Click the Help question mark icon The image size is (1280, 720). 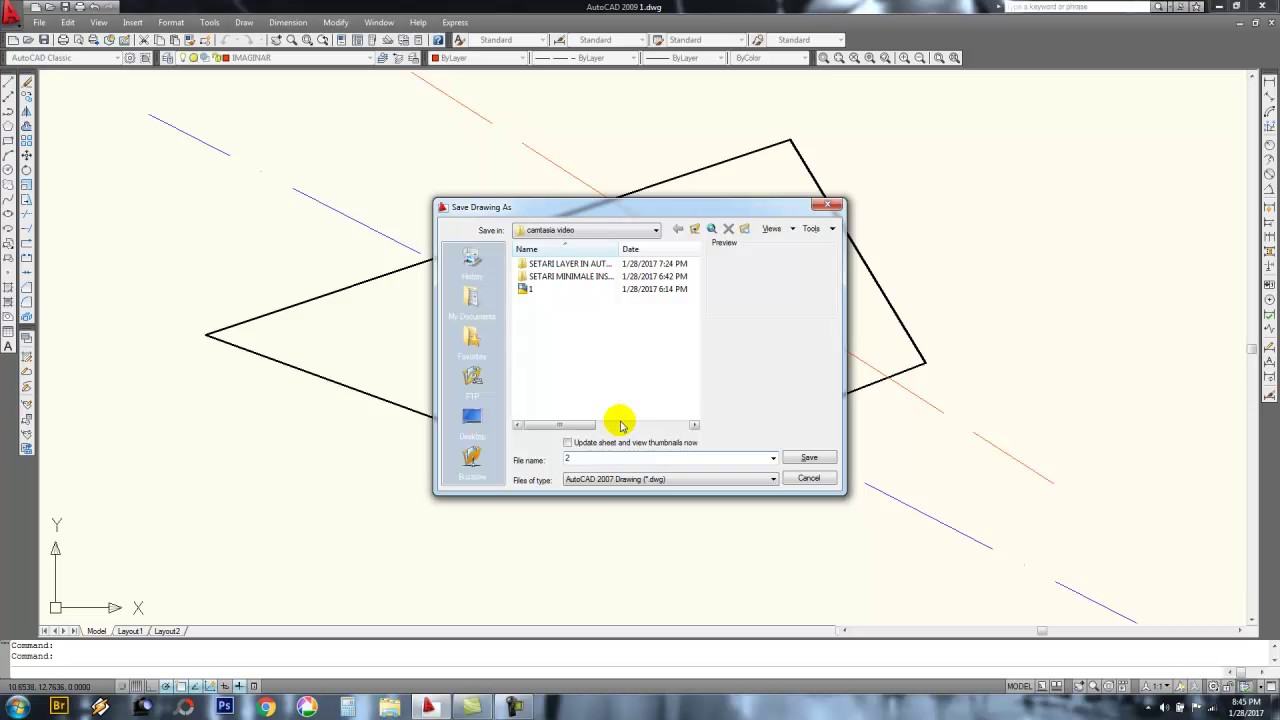(438, 40)
